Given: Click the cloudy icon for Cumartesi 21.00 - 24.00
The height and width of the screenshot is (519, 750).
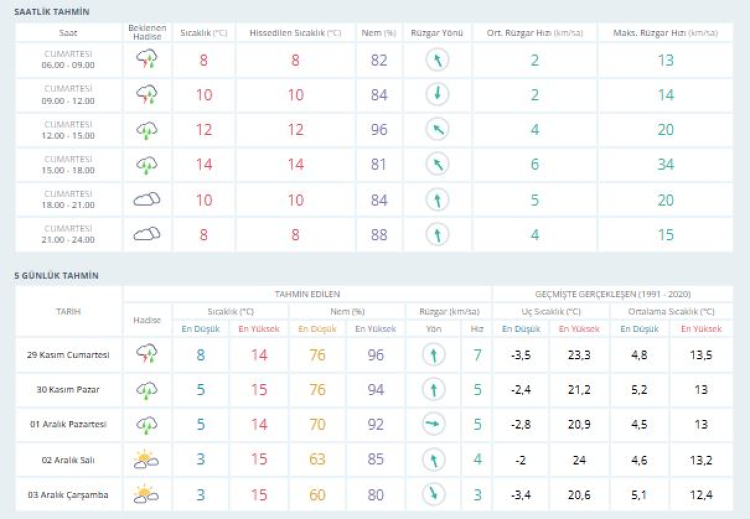Looking at the screenshot, I should pyautogui.click(x=147, y=235).
